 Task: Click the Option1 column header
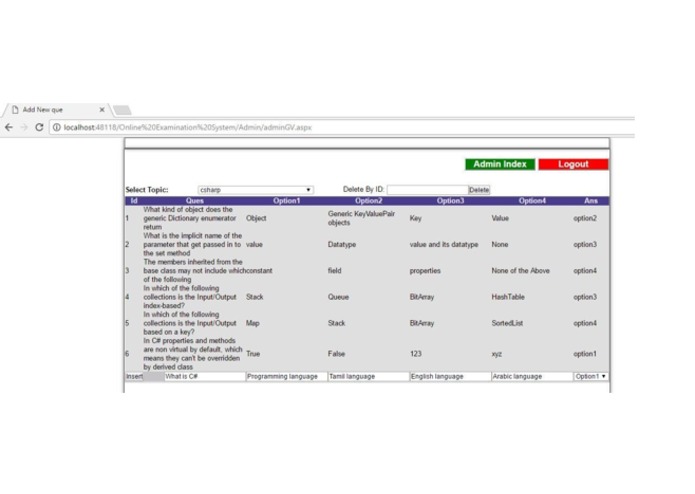click(286, 201)
